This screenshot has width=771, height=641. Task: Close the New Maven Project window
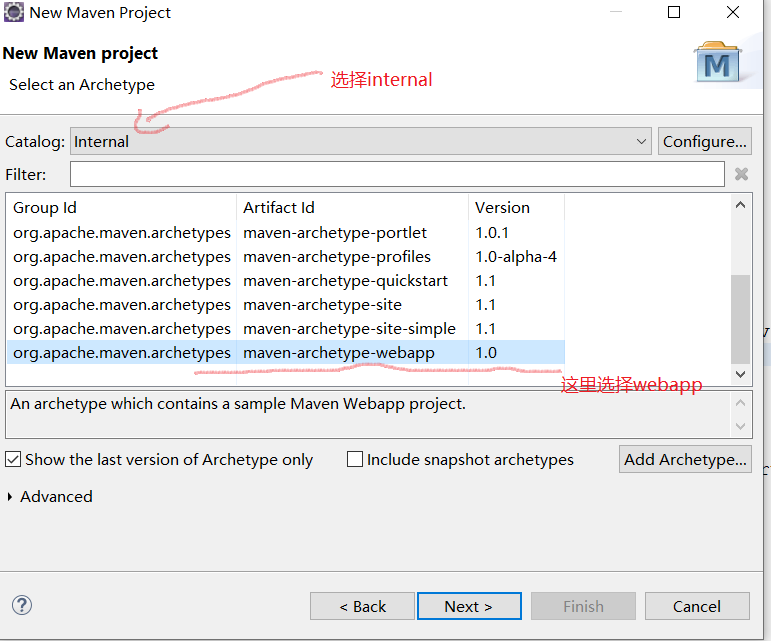733,12
